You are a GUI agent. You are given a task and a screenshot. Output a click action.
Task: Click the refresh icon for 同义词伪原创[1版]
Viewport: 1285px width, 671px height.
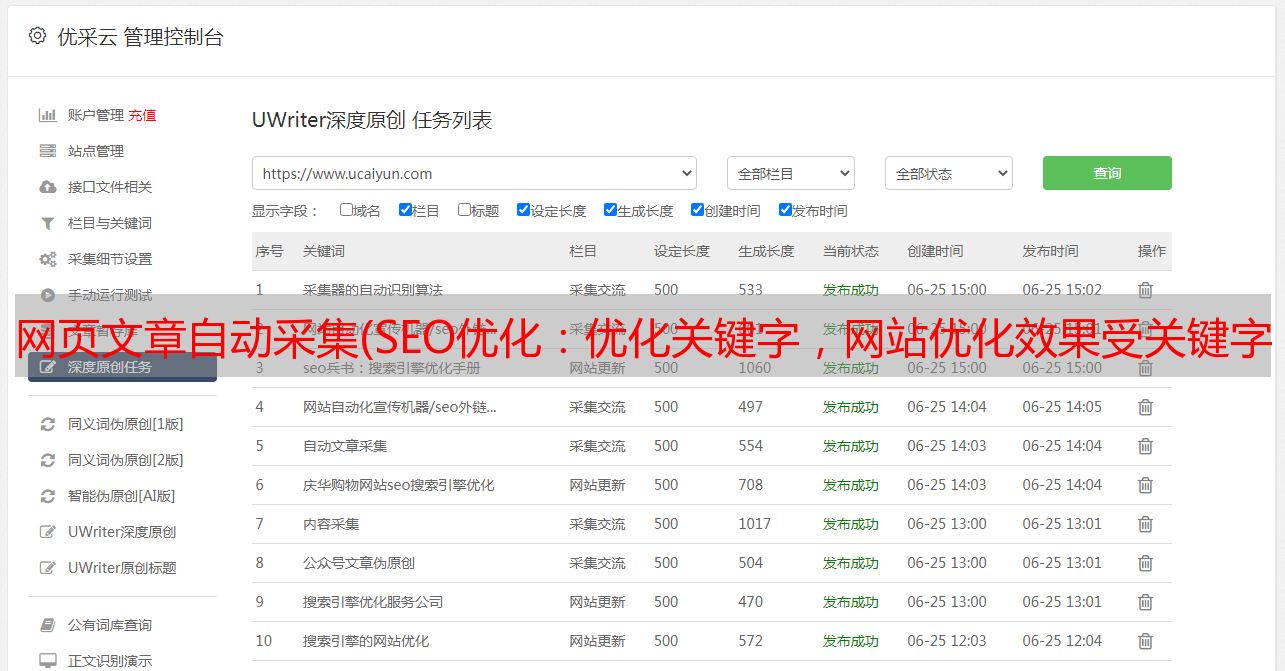tap(47, 424)
